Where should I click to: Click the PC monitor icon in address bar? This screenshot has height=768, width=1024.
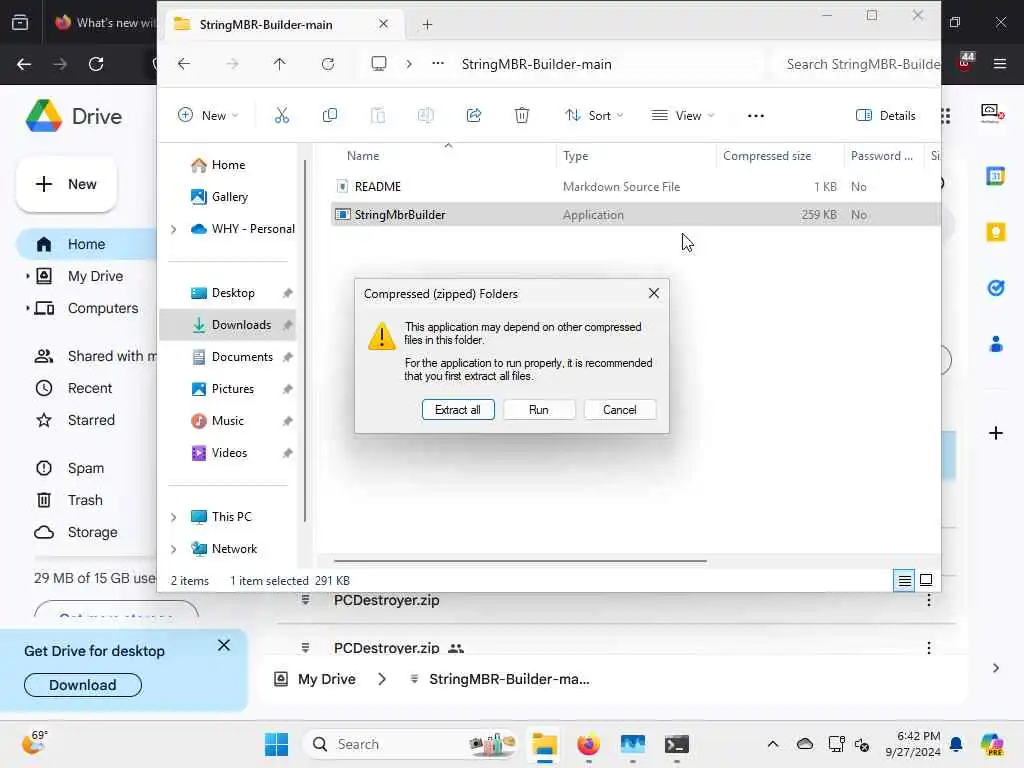379,63
